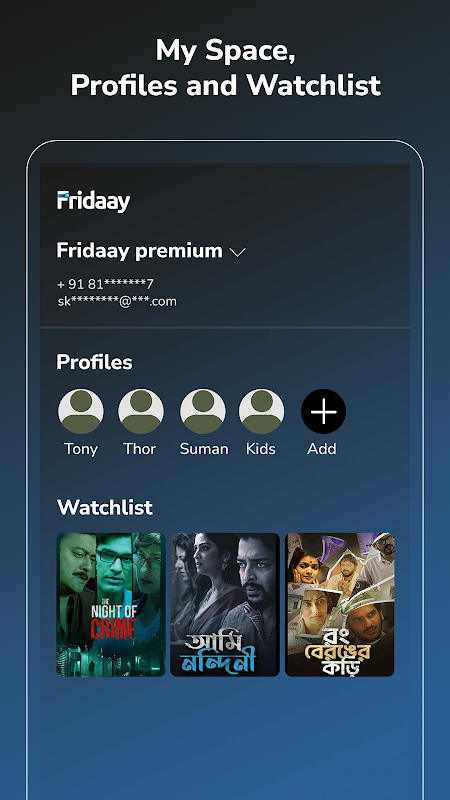The image size is (450, 800).
Task: Tap the Kids name label
Action: 261,449
